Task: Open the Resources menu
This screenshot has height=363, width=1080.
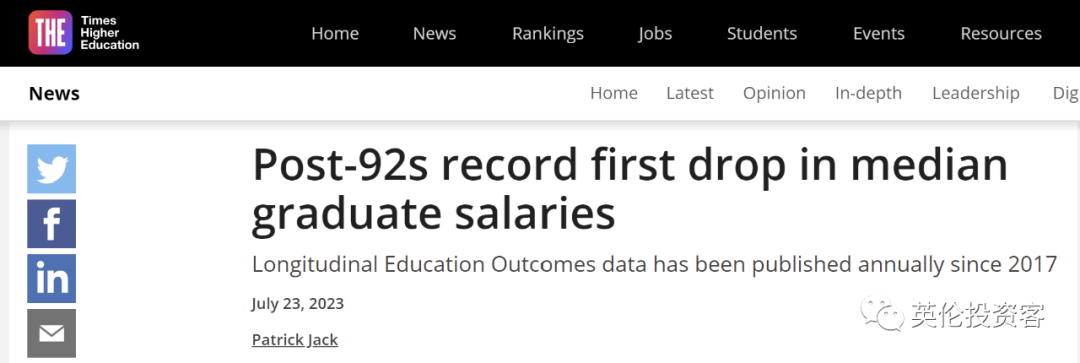Action: [1001, 33]
